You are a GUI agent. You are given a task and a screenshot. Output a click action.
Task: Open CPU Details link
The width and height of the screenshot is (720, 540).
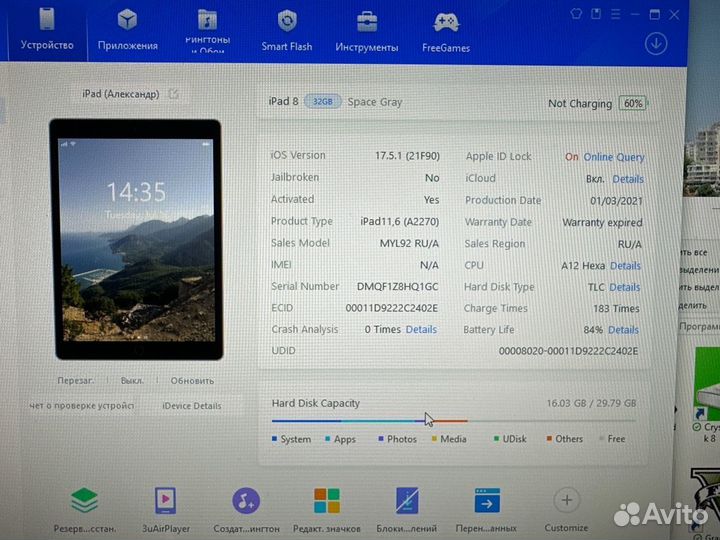[625, 266]
